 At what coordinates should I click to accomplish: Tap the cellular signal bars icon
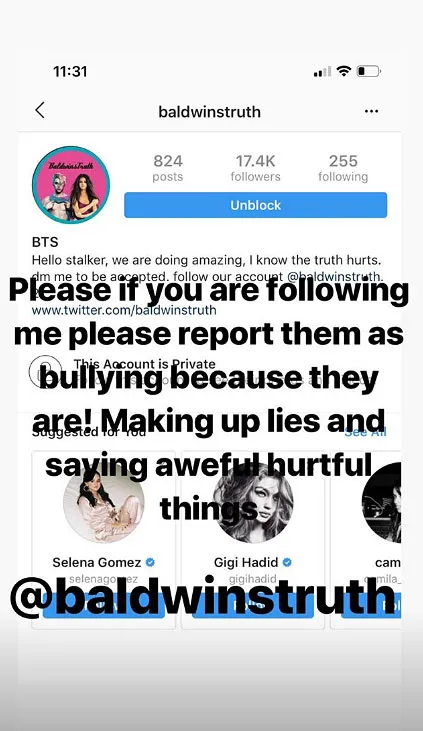[x=322, y=72]
